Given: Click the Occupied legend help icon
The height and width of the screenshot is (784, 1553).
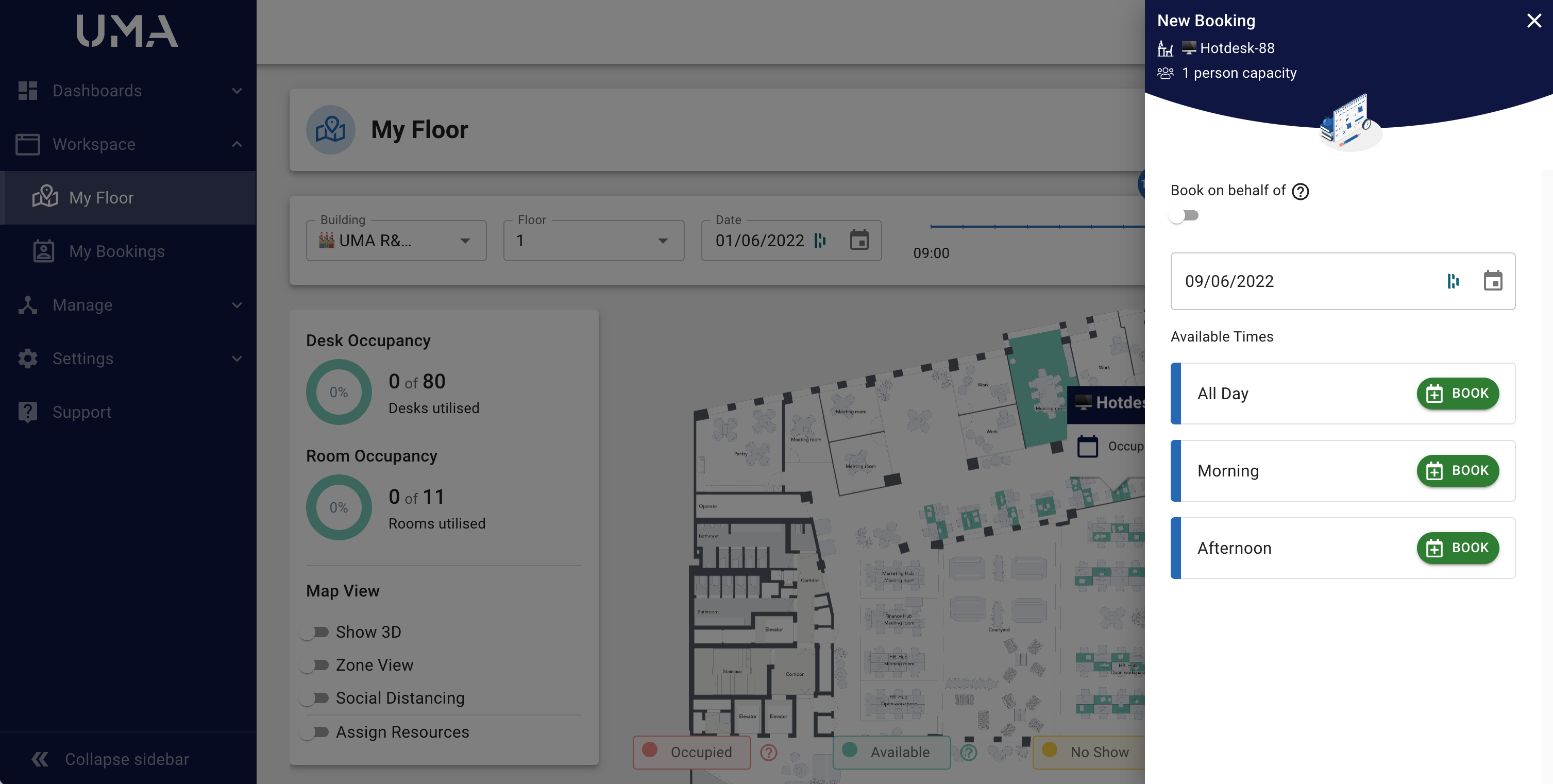Looking at the screenshot, I should tap(768, 752).
